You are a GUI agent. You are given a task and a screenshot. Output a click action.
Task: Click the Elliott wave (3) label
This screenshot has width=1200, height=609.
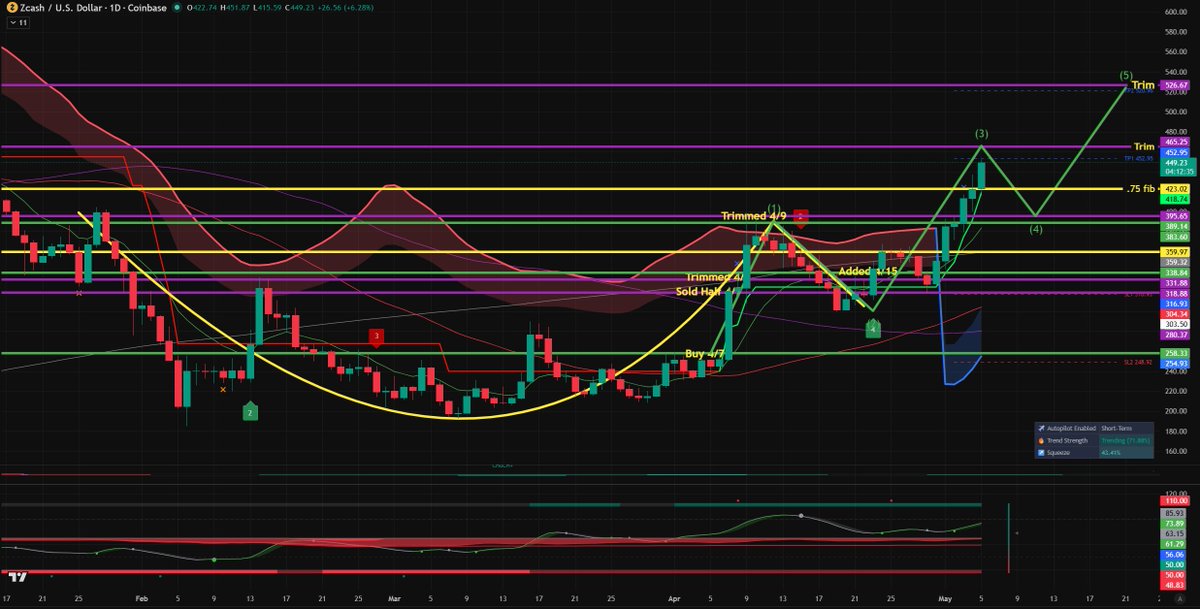pos(982,133)
